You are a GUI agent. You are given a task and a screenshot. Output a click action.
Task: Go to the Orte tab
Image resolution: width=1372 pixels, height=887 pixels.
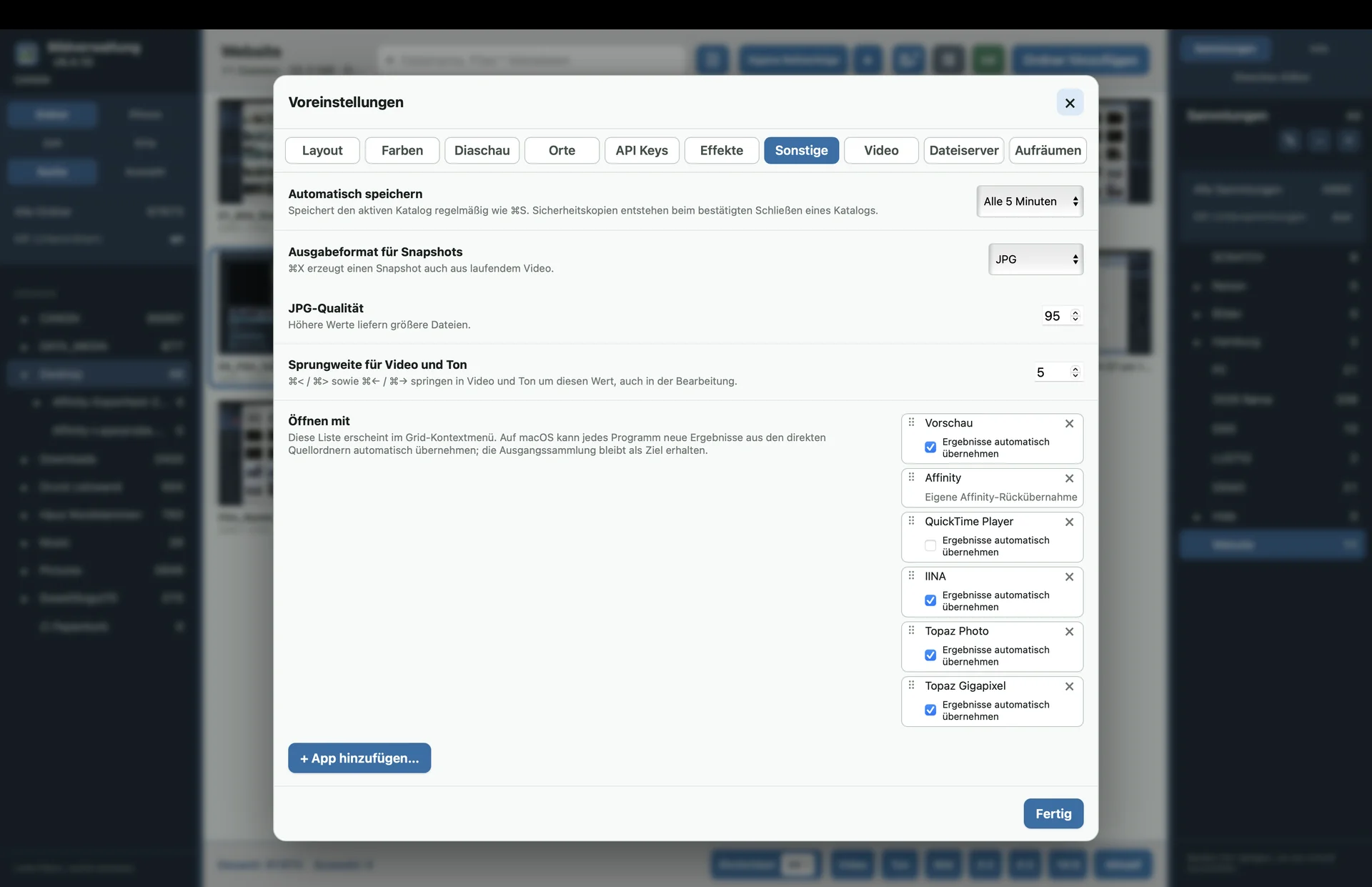562,150
